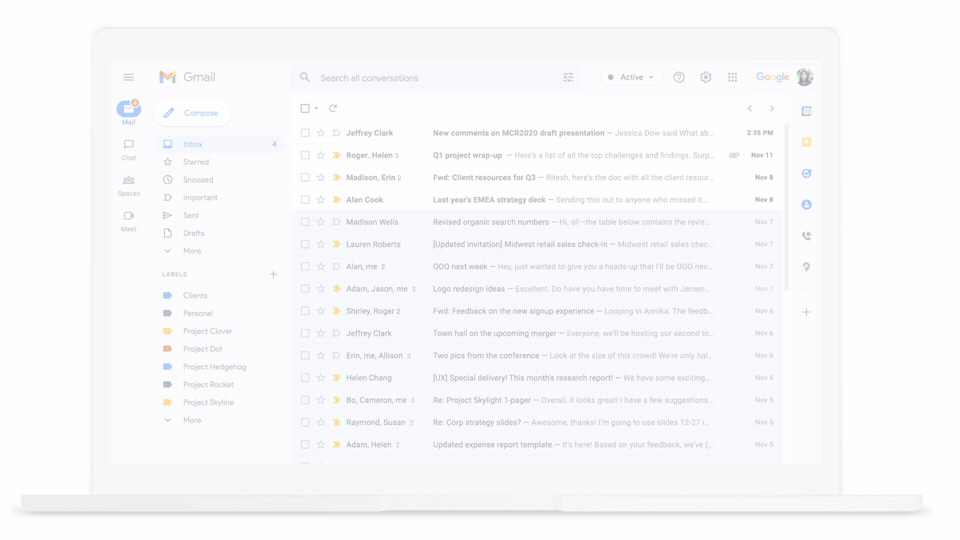The image size is (960, 540).
Task: Open the Meet section in sidebar
Action: coord(129,220)
